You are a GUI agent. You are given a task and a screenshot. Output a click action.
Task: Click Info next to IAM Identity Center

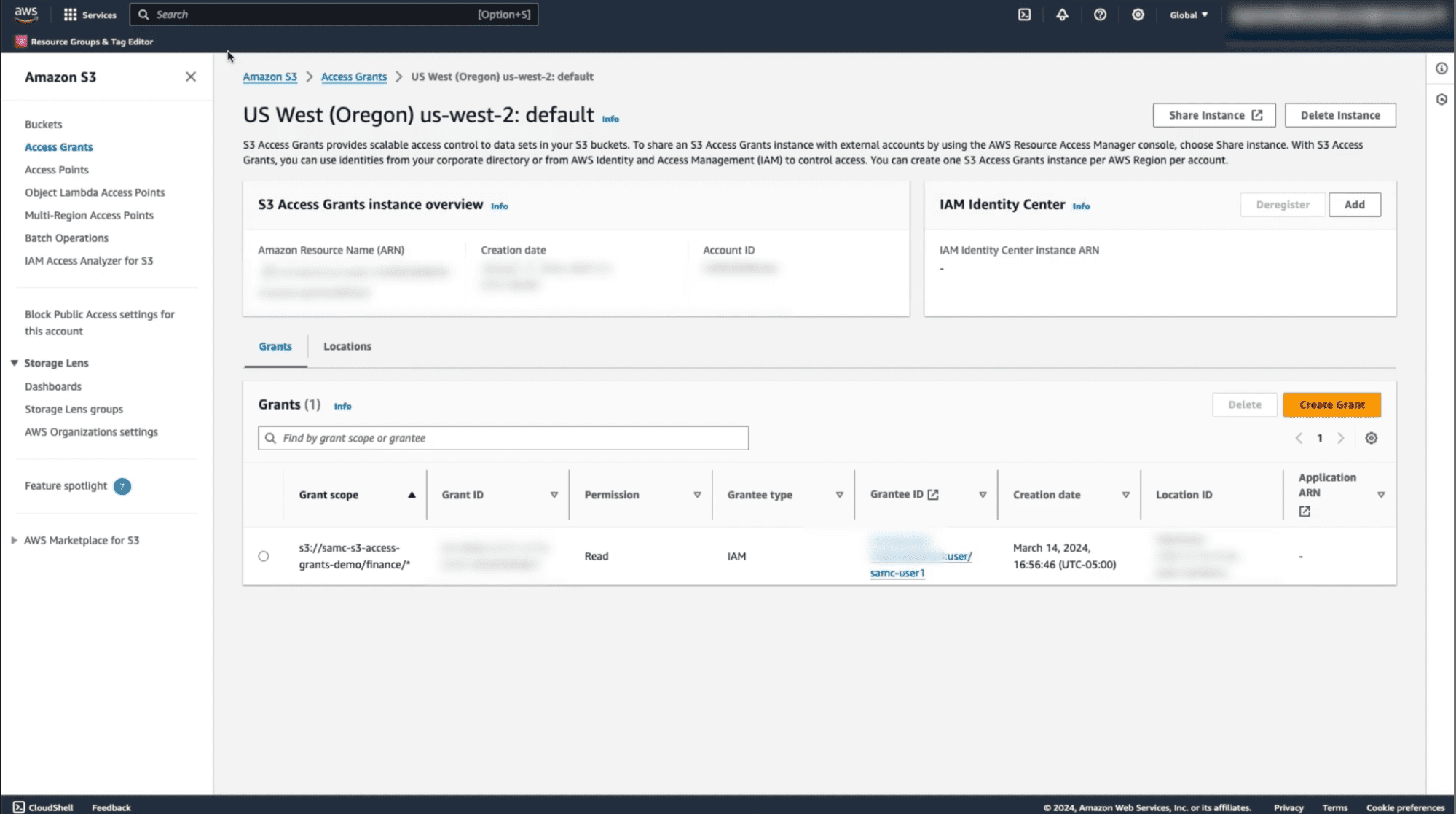(x=1081, y=206)
